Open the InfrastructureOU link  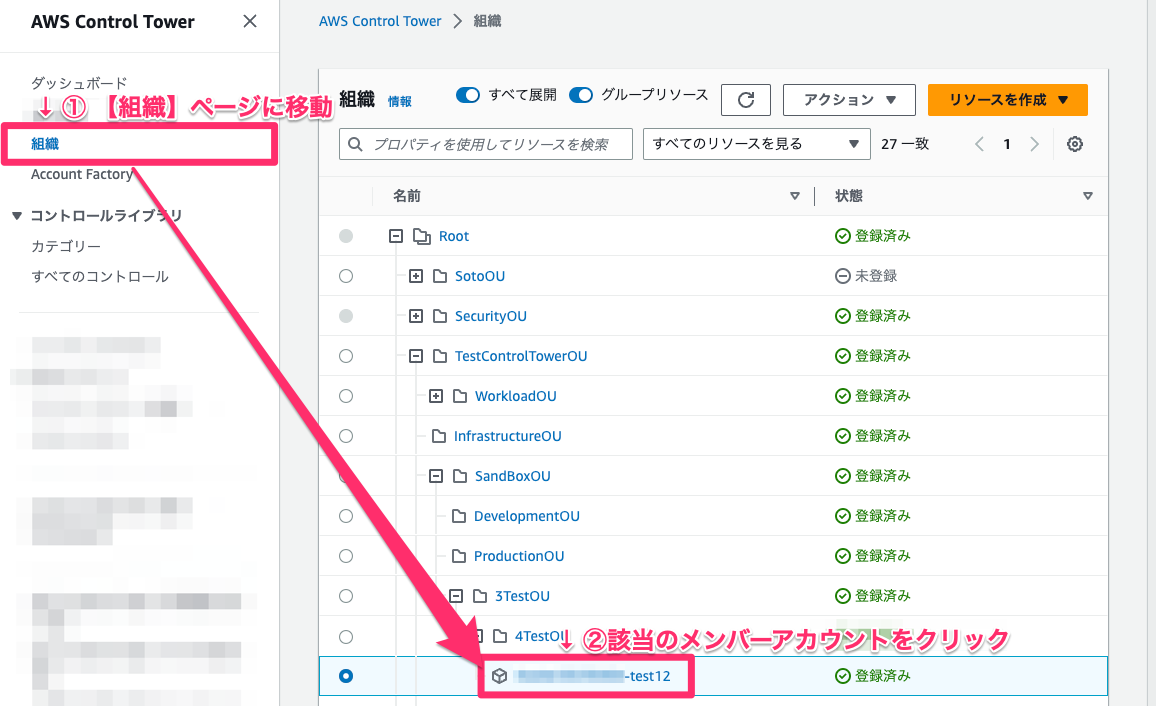(507, 436)
